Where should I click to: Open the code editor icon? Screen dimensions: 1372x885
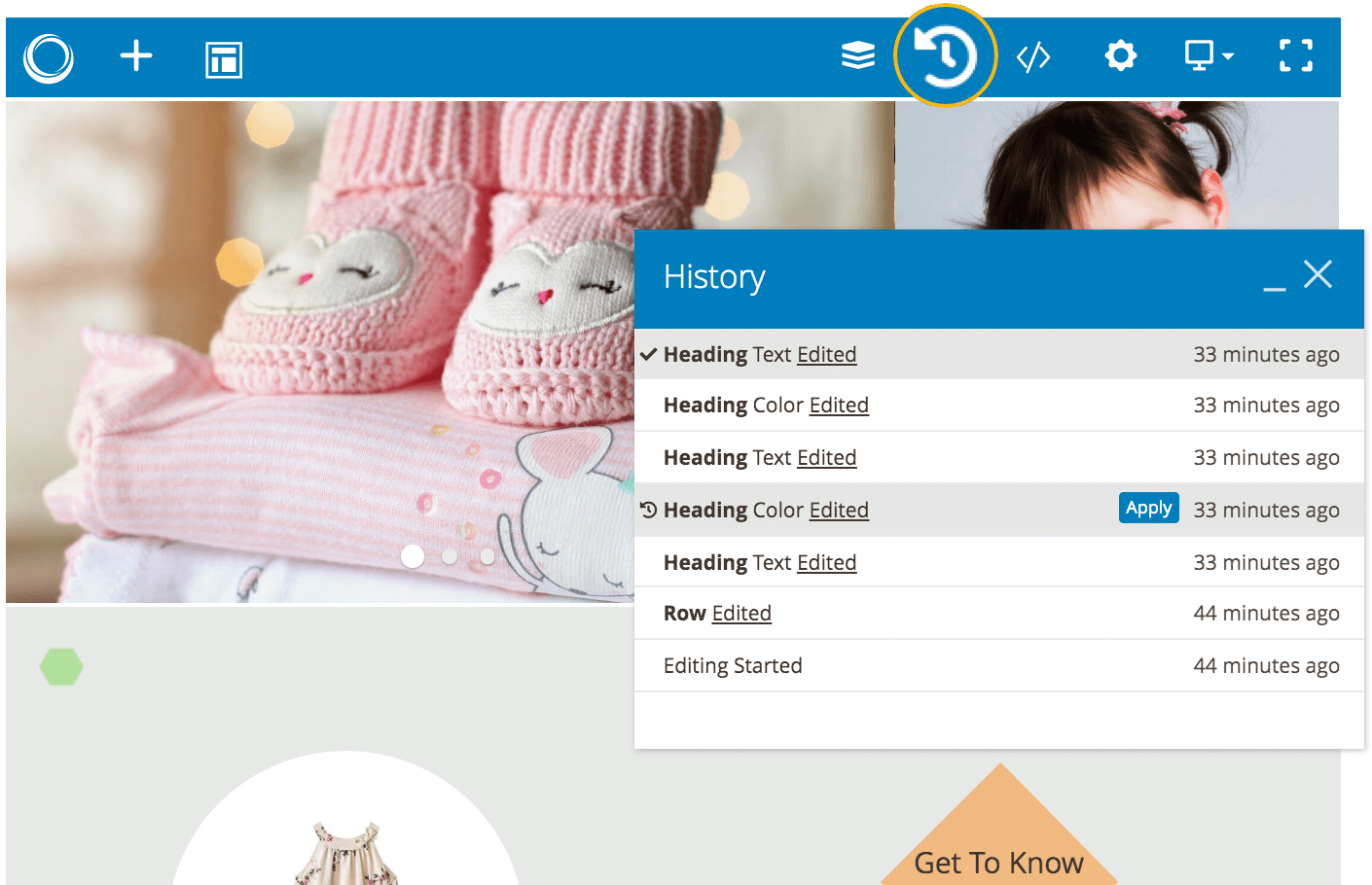(1033, 57)
